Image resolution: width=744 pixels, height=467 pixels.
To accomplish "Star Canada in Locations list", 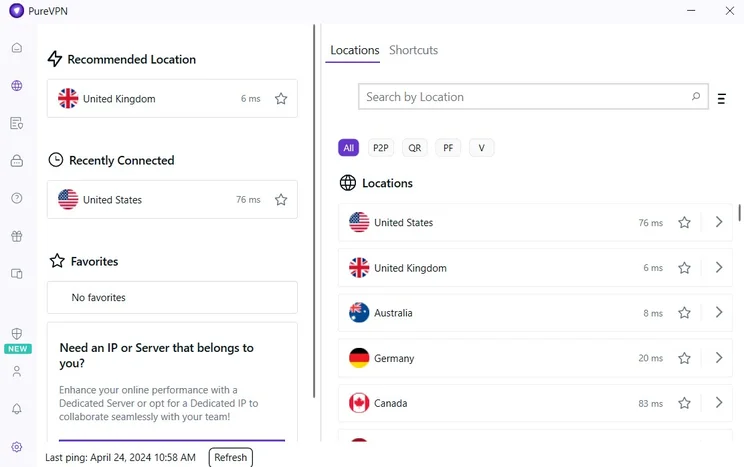I will pyautogui.click(x=684, y=403).
